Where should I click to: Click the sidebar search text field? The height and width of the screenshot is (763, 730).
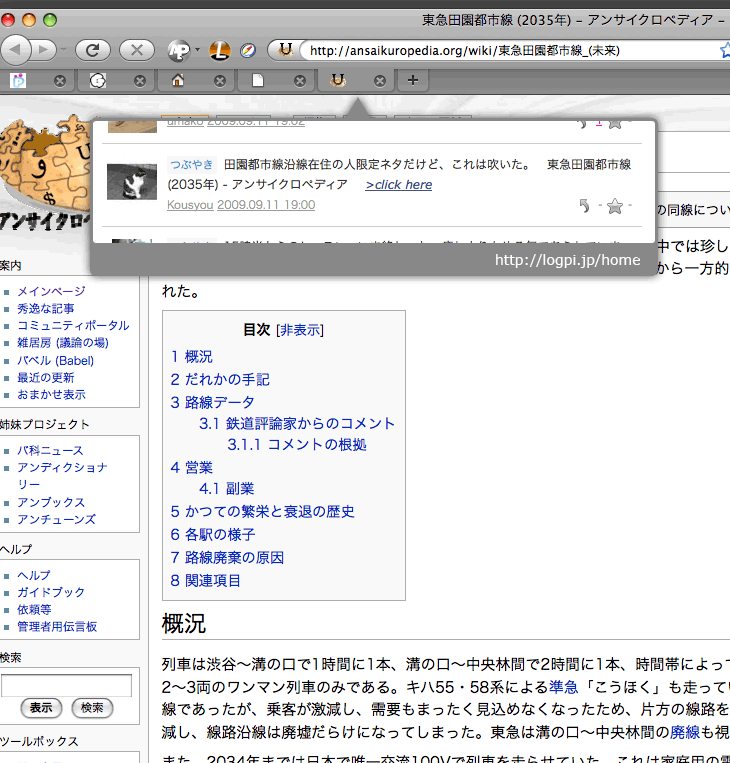click(66, 686)
